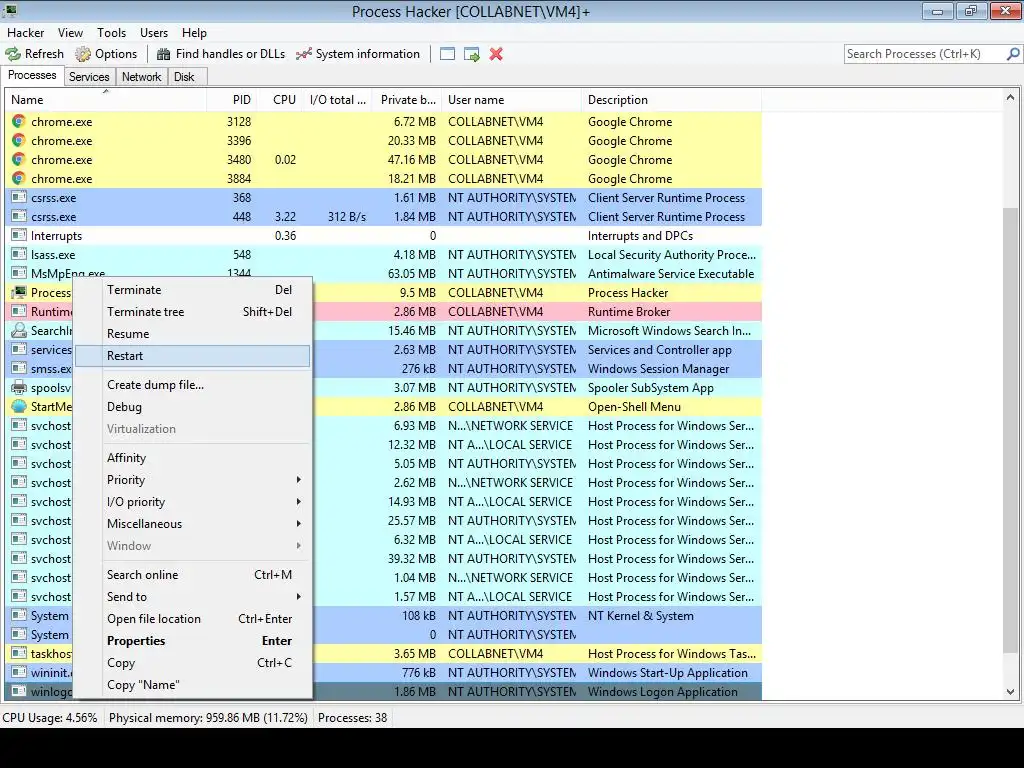Click the Find window toolbar icon

[447, 54]
